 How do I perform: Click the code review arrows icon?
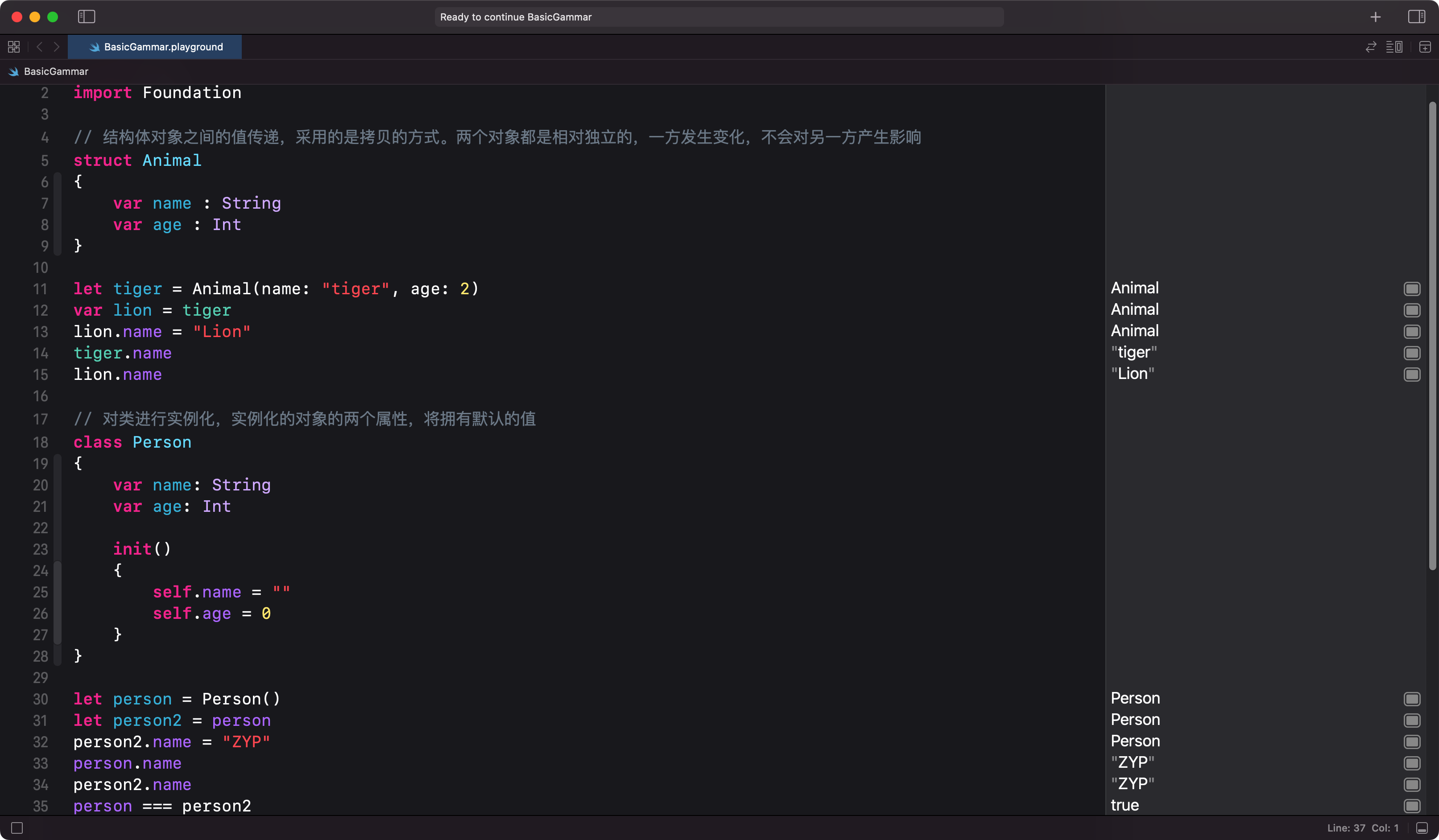pos(1371,47)
